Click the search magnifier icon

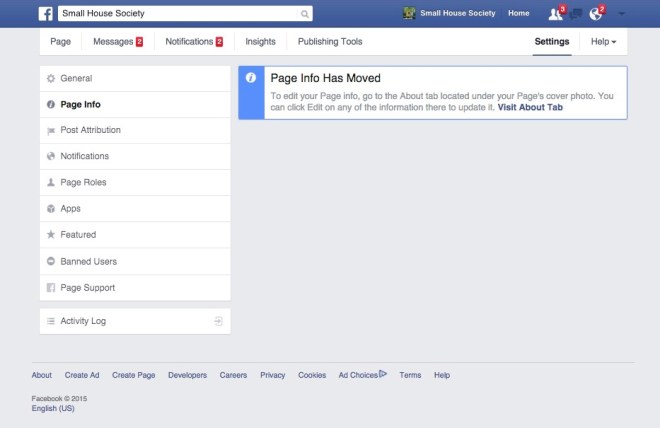pos(305,14)
